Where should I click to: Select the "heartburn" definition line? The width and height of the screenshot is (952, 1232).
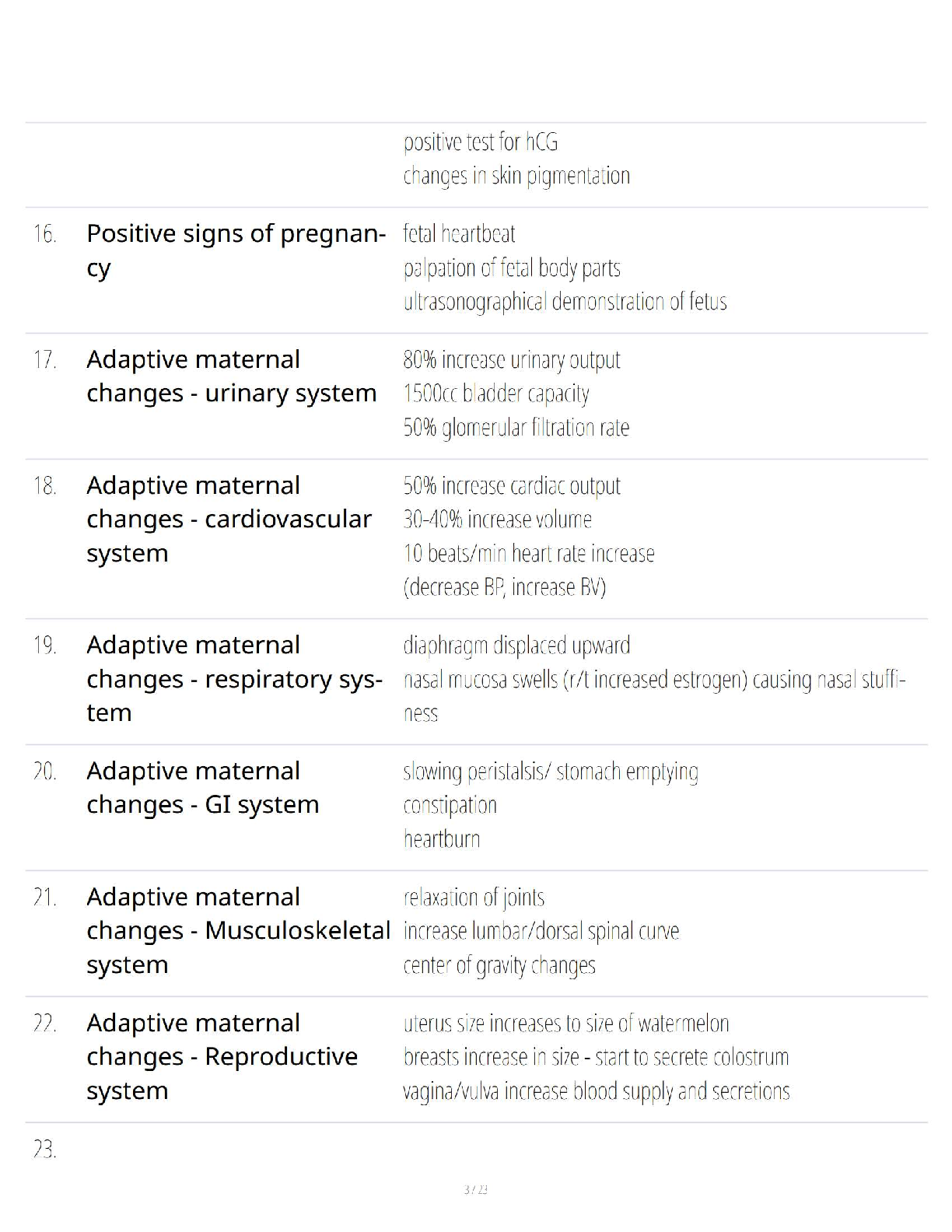pyautogui.click(x=441, y=839)
